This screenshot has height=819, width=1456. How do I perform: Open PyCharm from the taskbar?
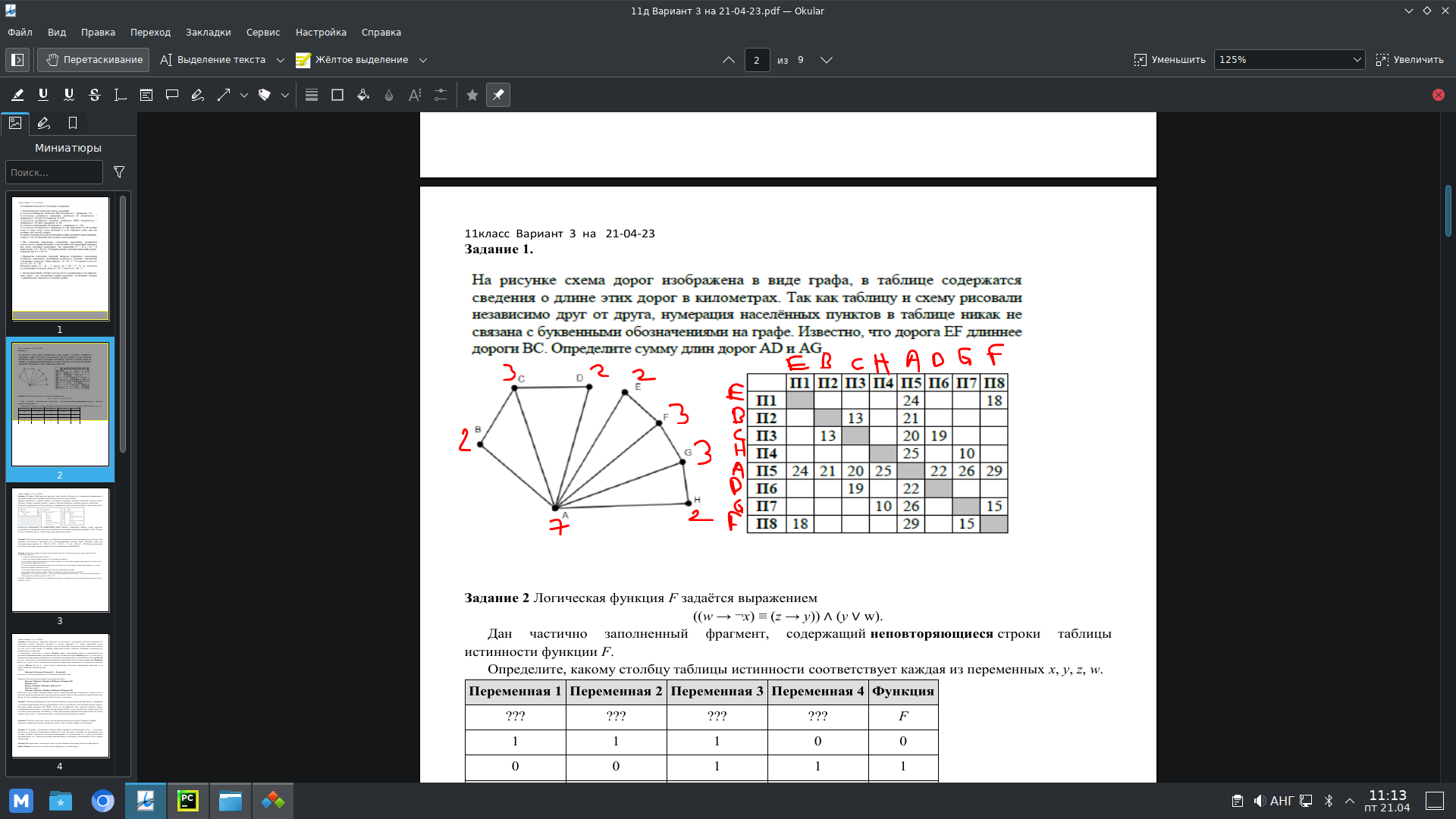click(187, 801)
